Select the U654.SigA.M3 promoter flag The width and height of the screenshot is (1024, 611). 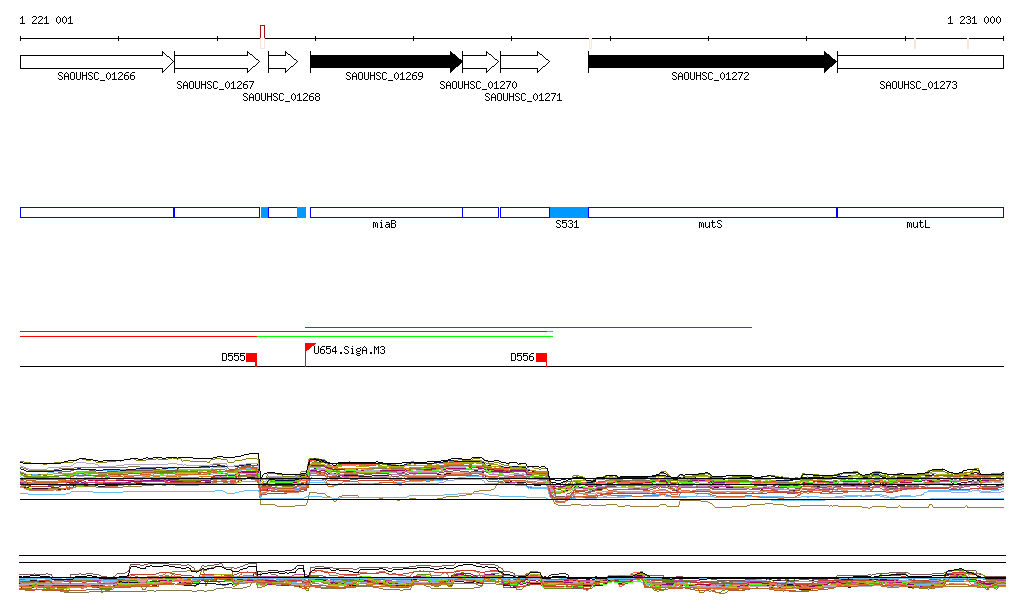coord(310,348)
